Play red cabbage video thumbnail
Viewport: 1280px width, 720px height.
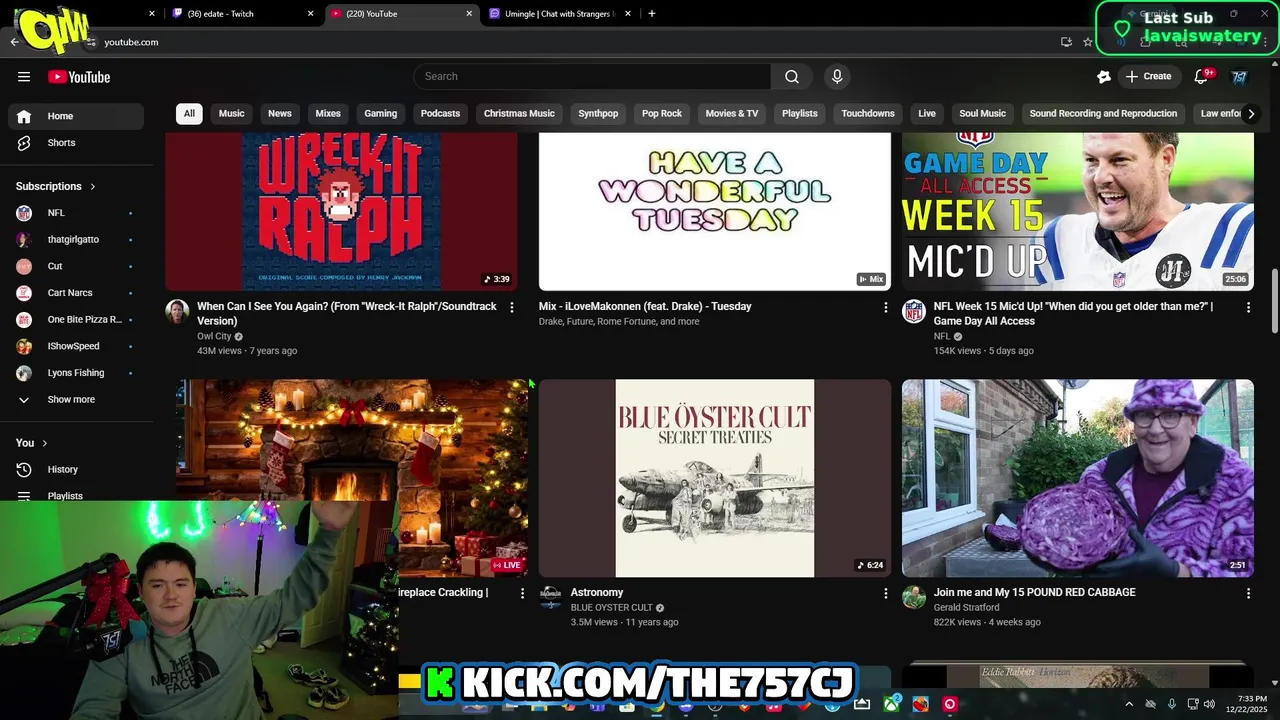[x=1078, y=478]
